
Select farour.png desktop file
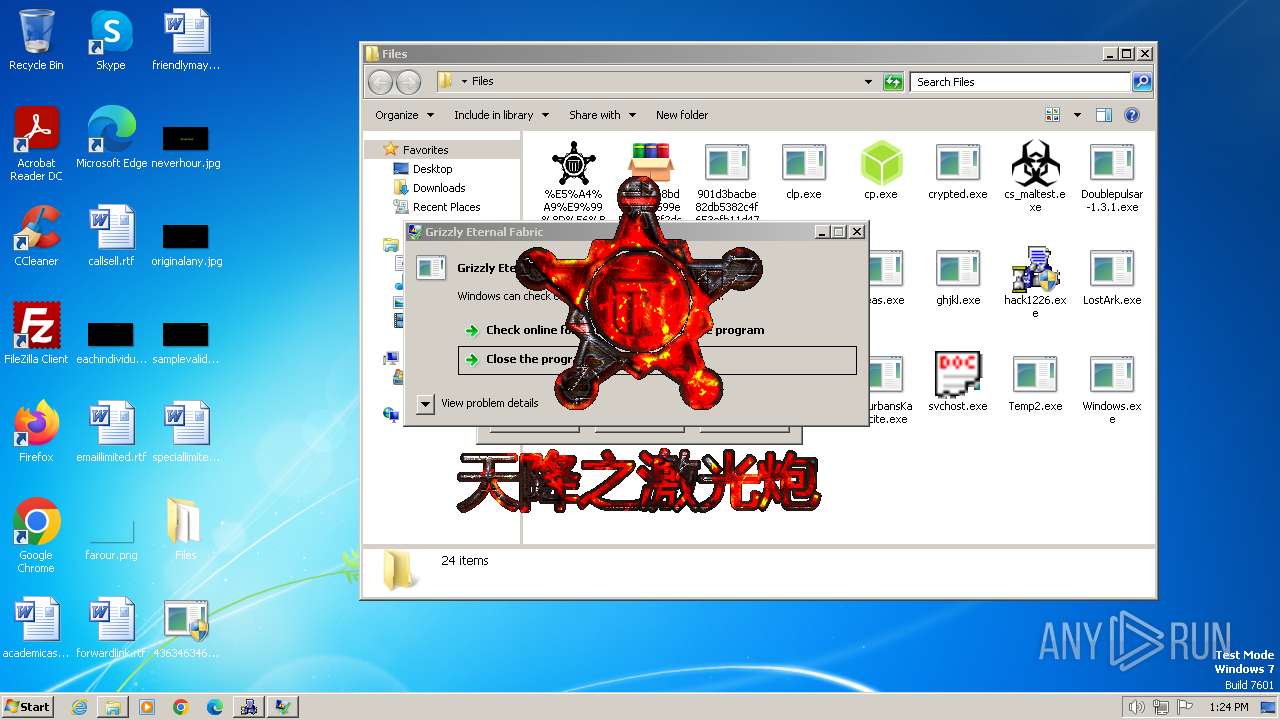click(x=111, y=540)
